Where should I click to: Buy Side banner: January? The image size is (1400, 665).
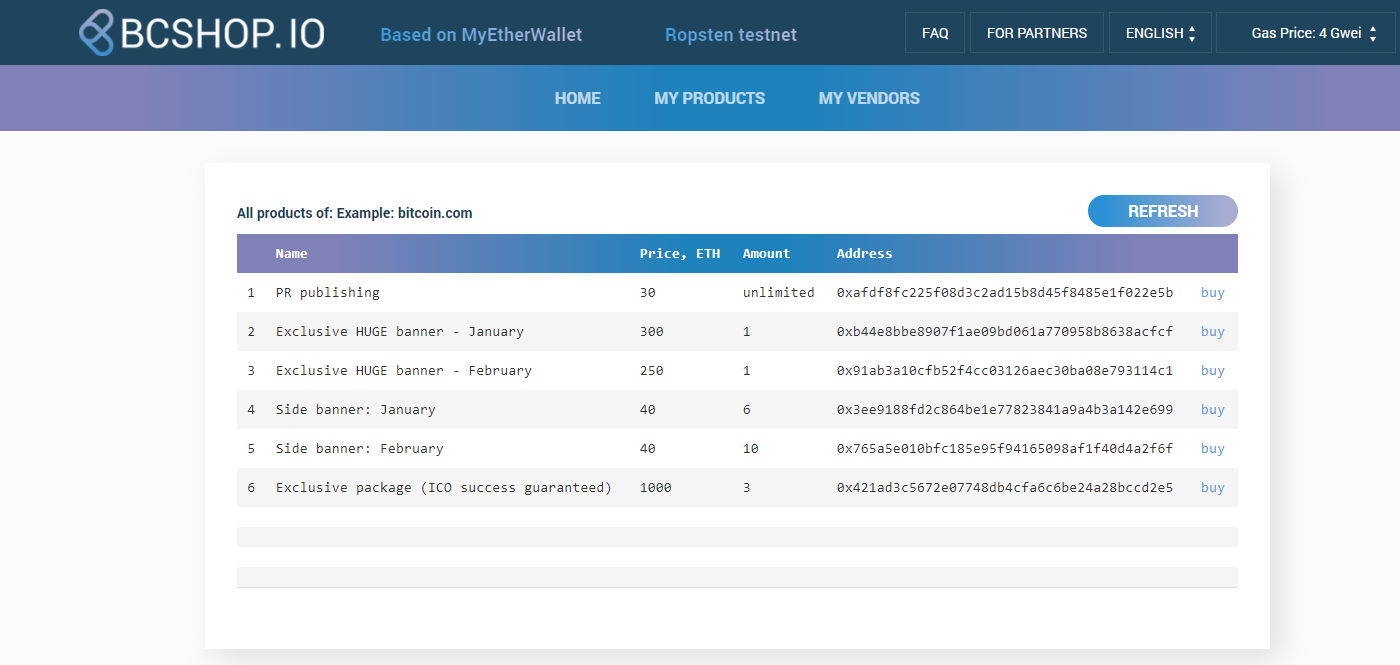(x=1213, y=410)
